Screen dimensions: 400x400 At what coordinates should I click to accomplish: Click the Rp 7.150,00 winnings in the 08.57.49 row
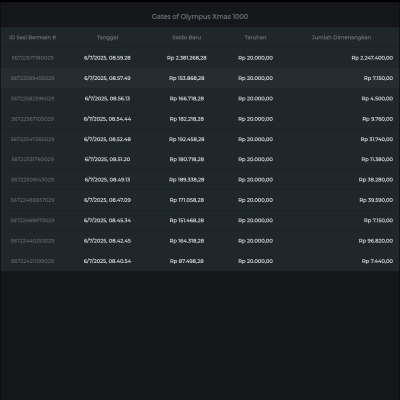[x=378, y=78]
